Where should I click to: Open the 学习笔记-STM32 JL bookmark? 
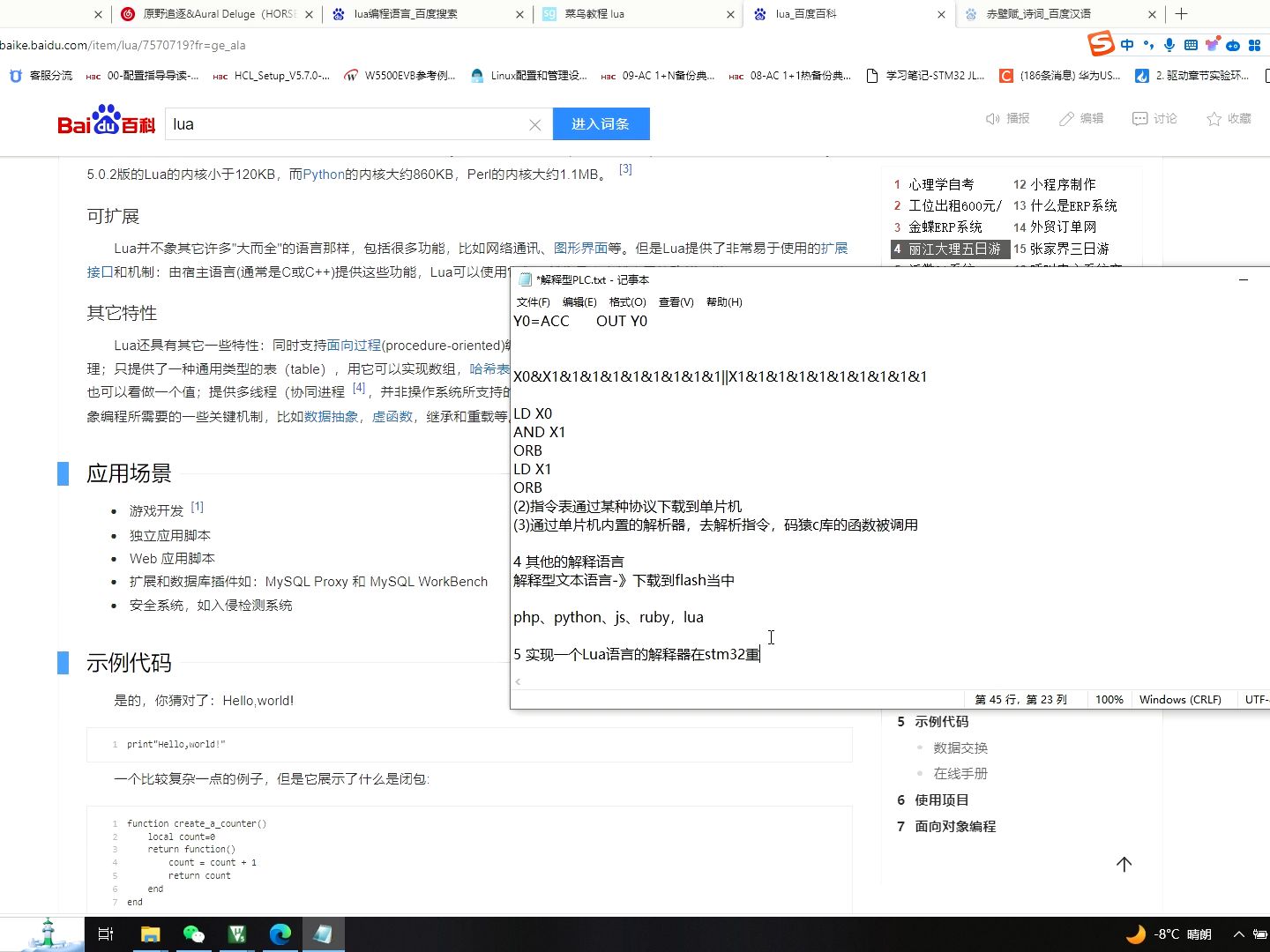pos(925,76)
